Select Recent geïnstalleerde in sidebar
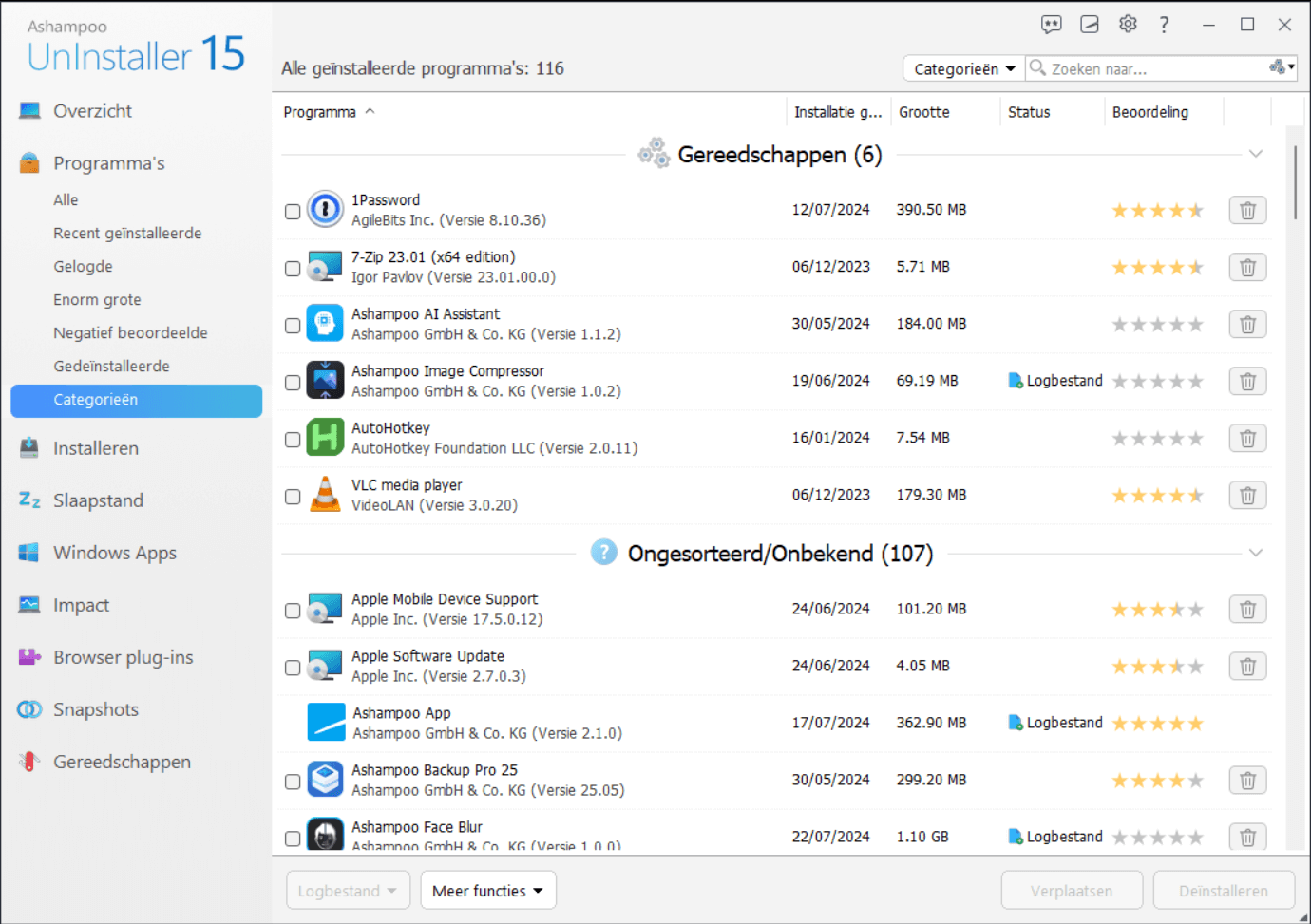The width and height of the screenshot is (1311, 924). pyautogui.click(x=127, y=233)
